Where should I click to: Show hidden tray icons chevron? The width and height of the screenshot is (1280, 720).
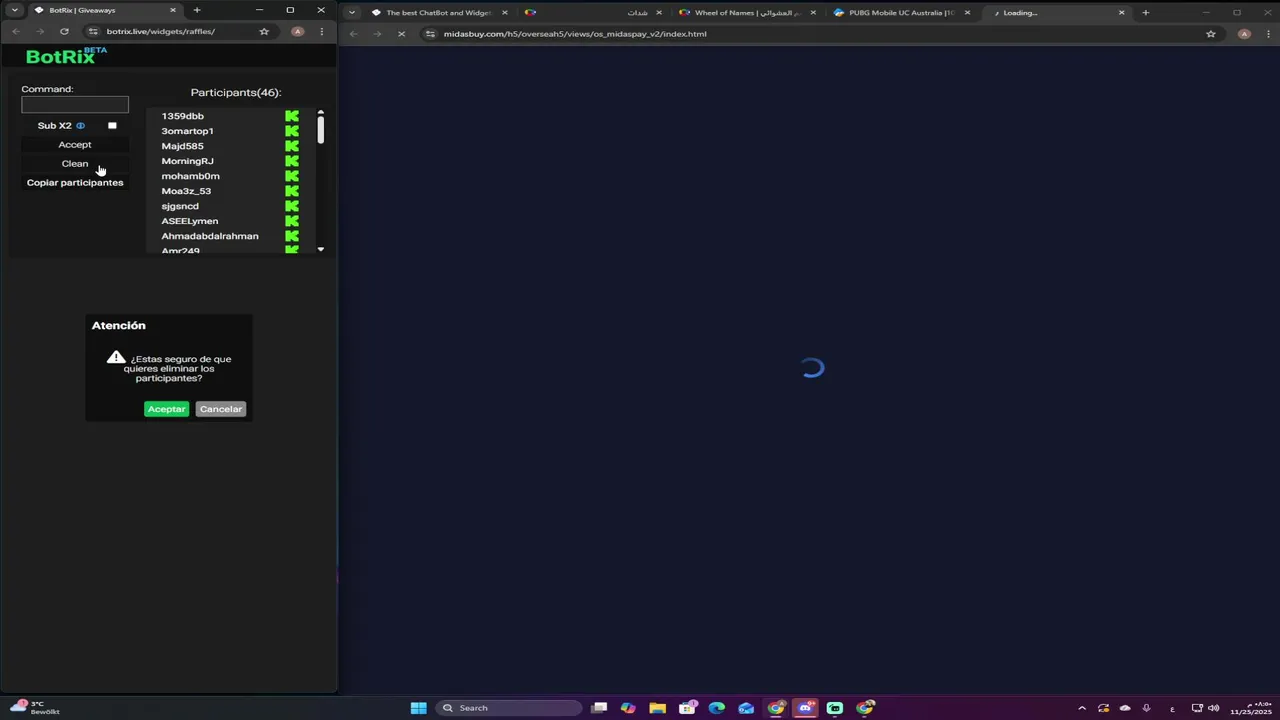pos(1082,708)
